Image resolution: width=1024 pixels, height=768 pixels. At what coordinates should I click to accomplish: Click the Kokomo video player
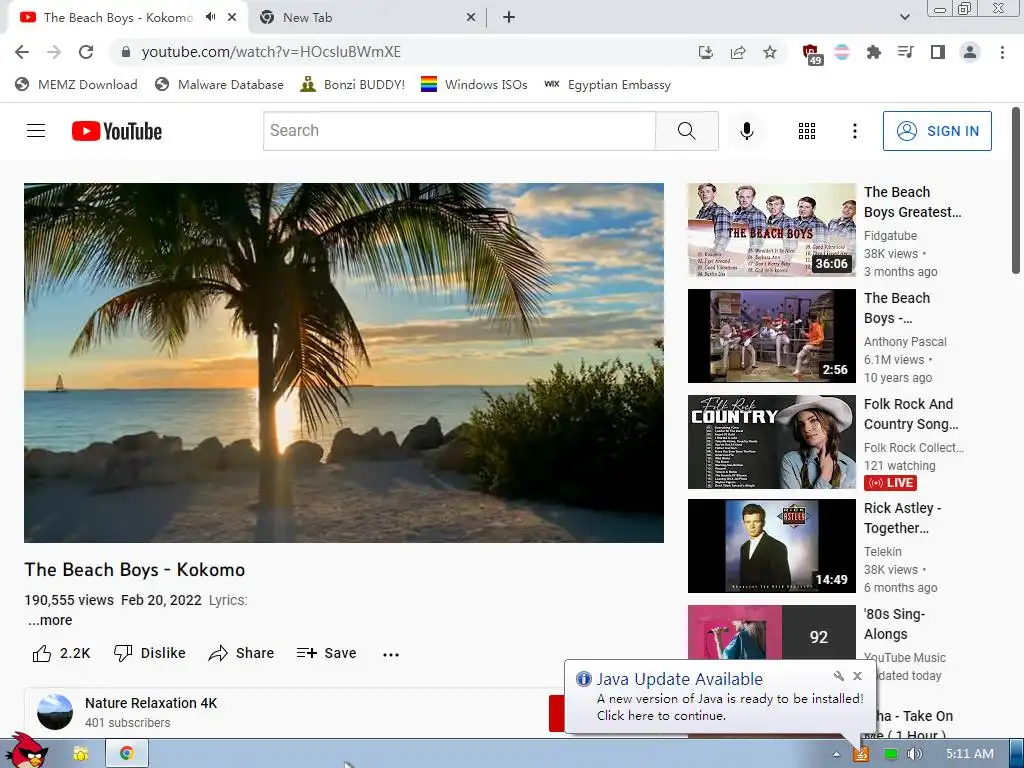tap(344, 362)
